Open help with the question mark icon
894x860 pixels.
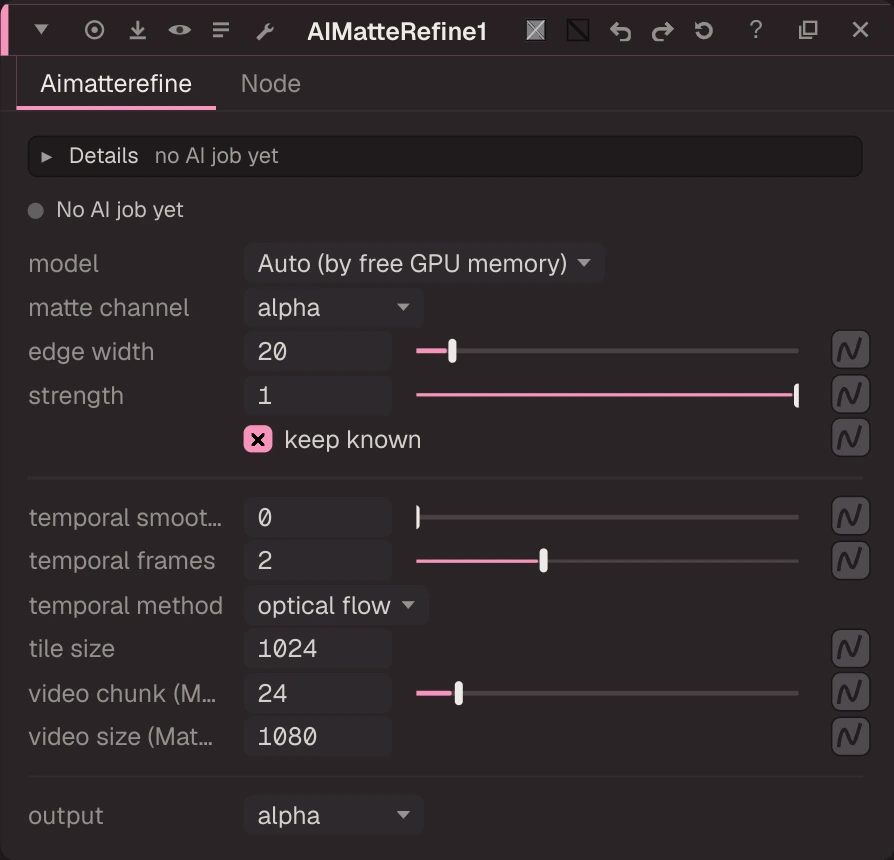tap(756, 30)
